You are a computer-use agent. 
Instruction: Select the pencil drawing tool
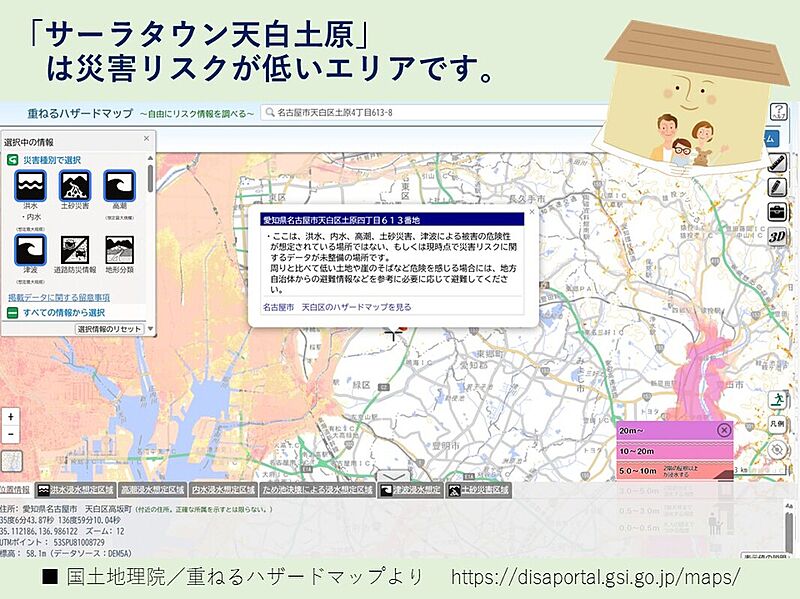tap(777, 187)
